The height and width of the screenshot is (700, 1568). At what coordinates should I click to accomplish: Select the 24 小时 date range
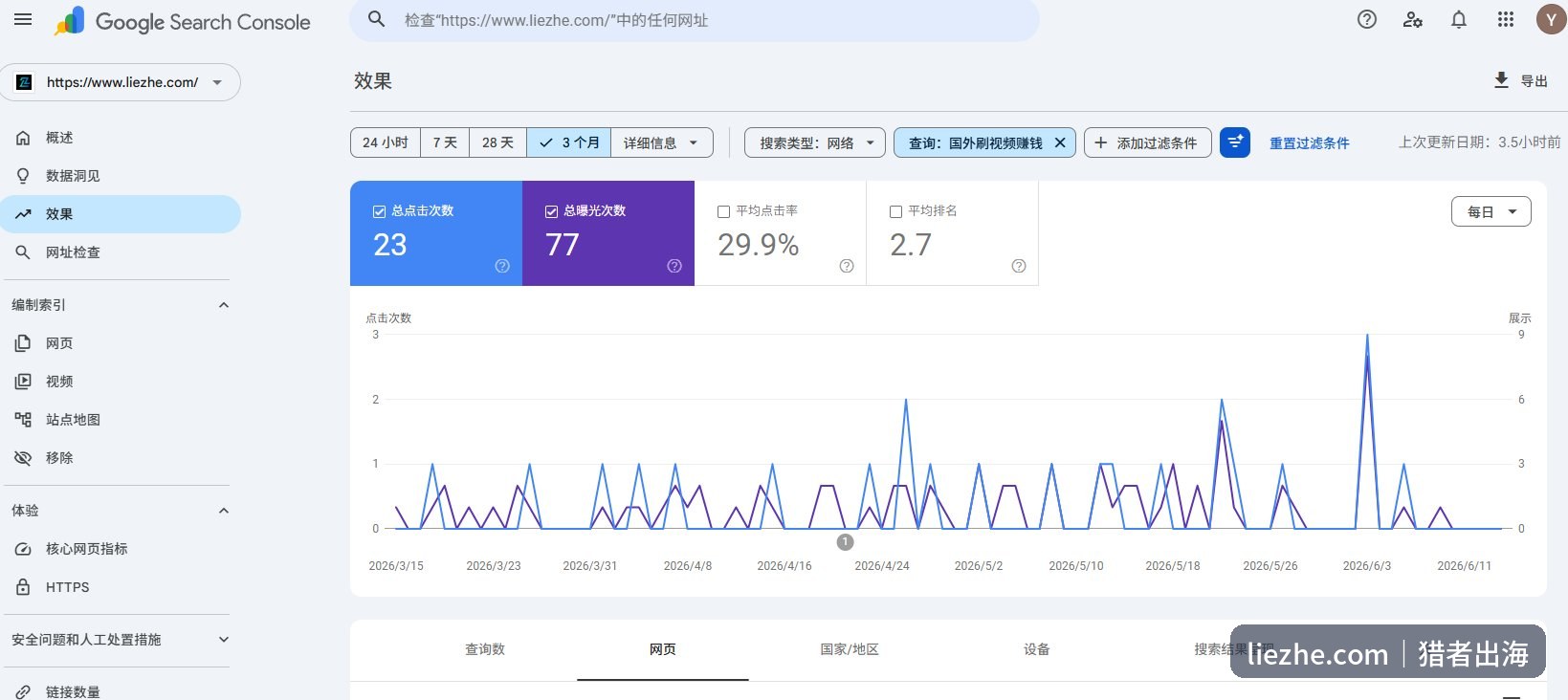[386, 142]
